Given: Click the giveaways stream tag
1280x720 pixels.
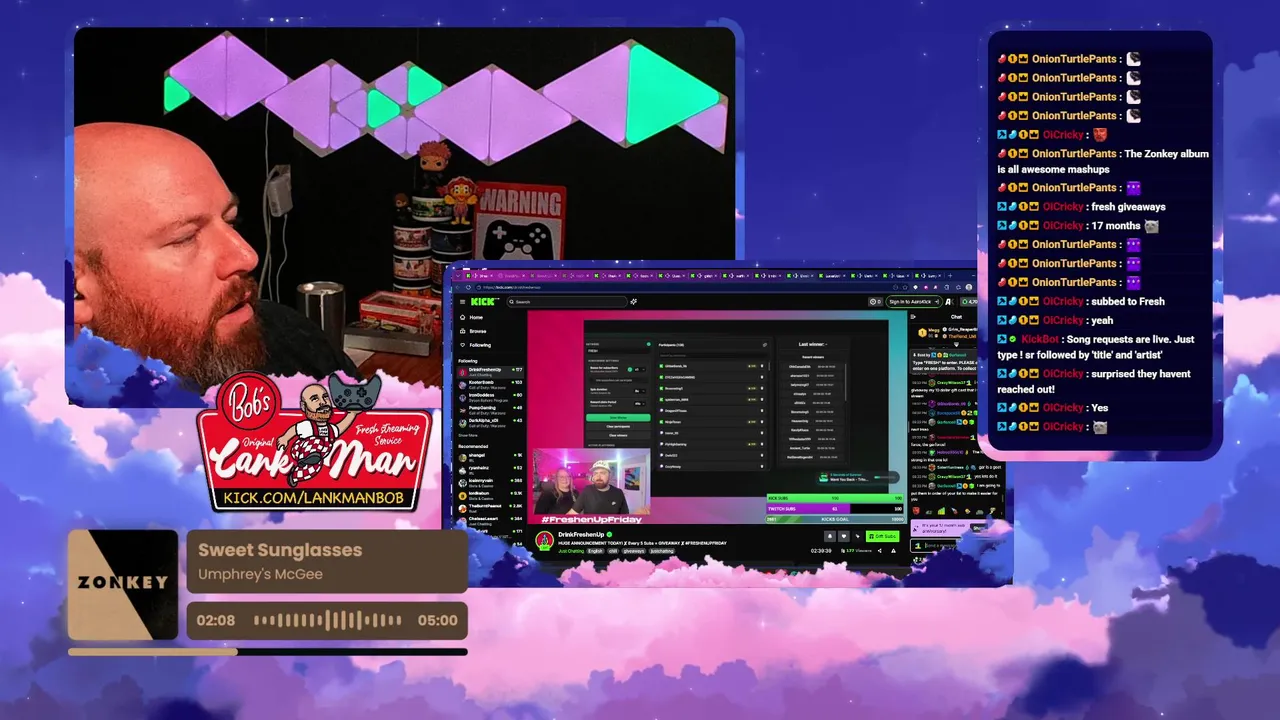Looking at the screenshot, I should point(634,551).
